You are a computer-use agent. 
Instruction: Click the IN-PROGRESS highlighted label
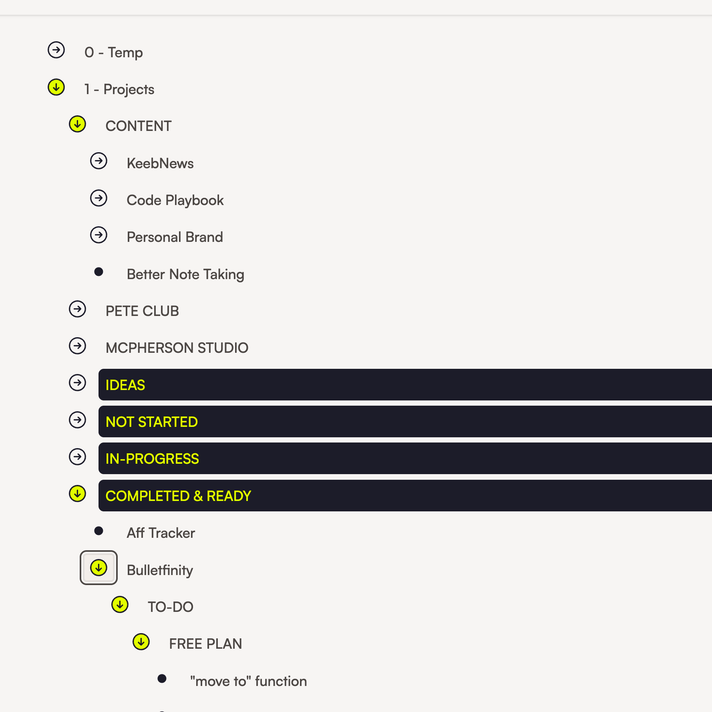[x=152, y=459]
